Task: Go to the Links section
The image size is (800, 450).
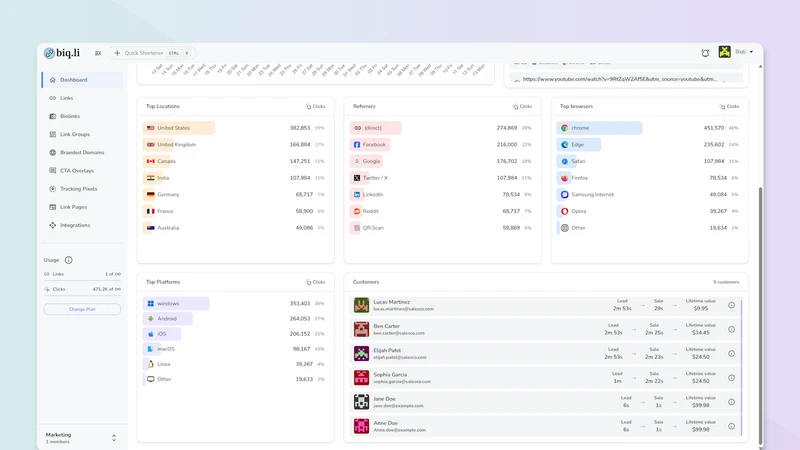Action: pos(82,98)
